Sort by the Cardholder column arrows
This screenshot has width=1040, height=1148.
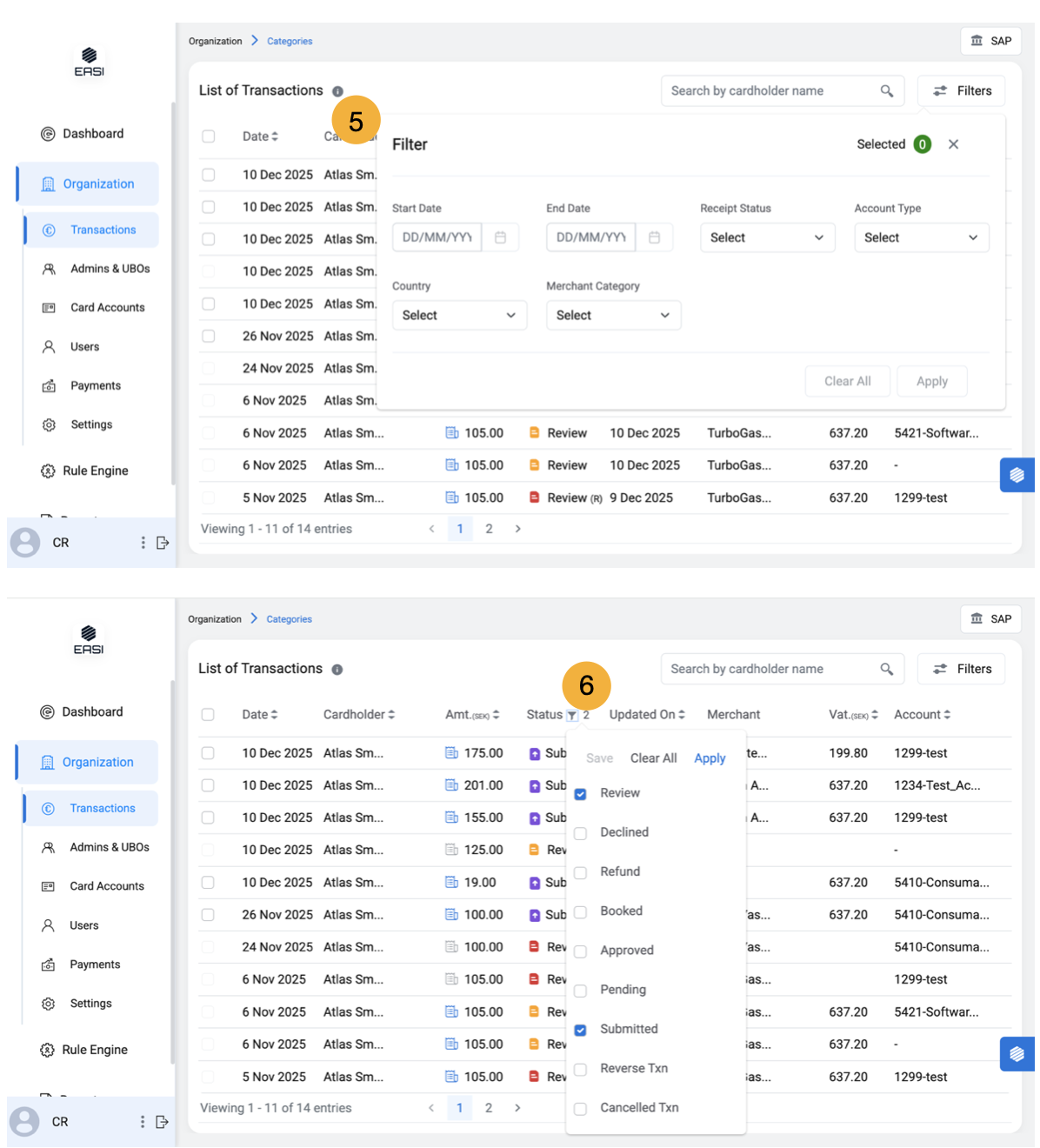(x=391, y=715)
